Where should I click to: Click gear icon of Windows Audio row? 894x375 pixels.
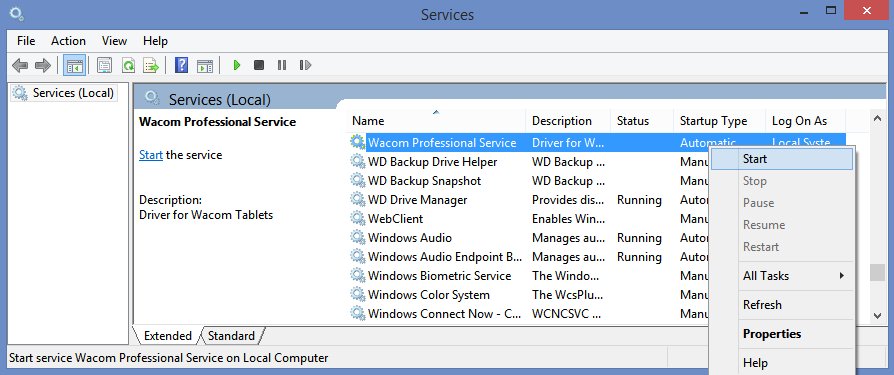tap(357, 238)
